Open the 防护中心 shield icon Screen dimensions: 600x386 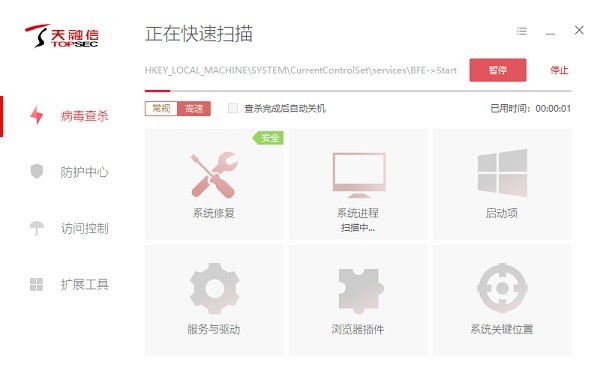click(37, 171)
